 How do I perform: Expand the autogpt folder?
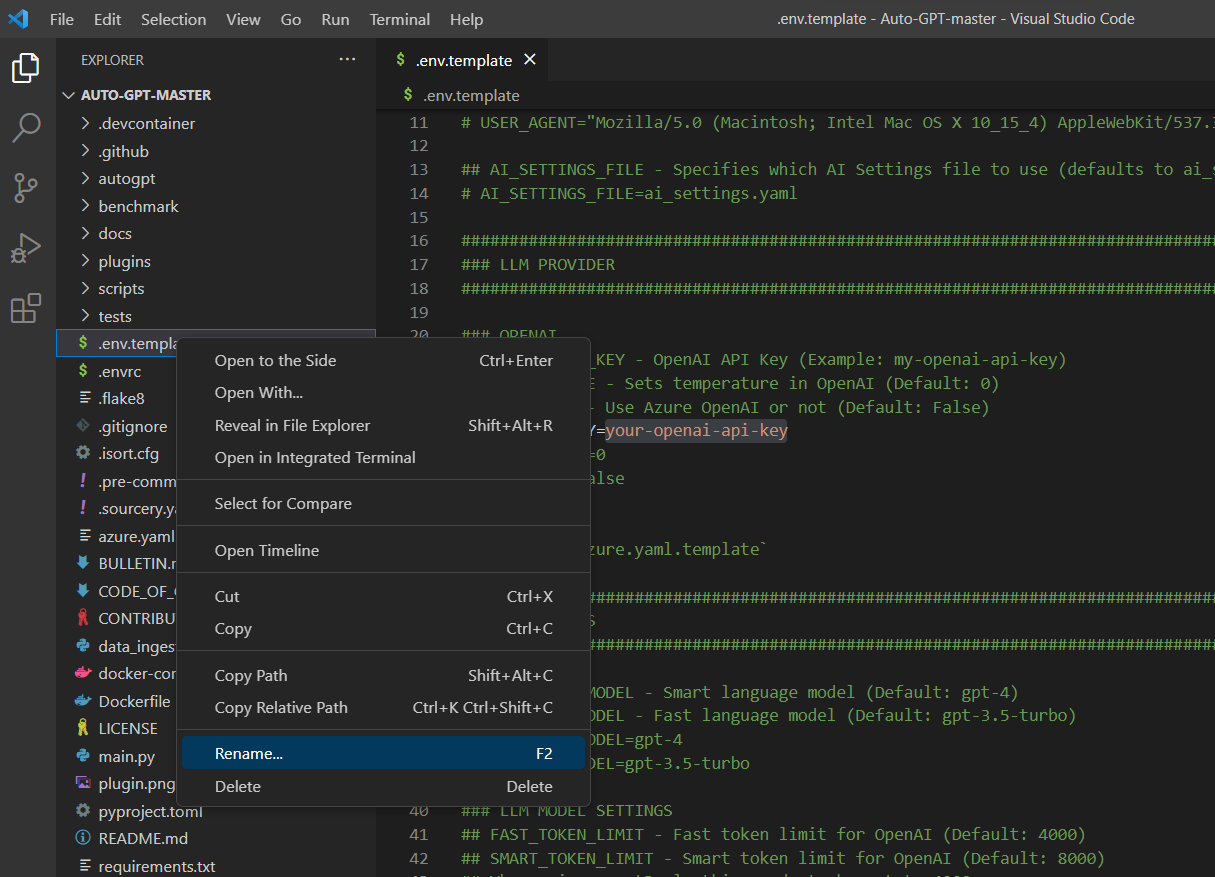tap(126, 179)
